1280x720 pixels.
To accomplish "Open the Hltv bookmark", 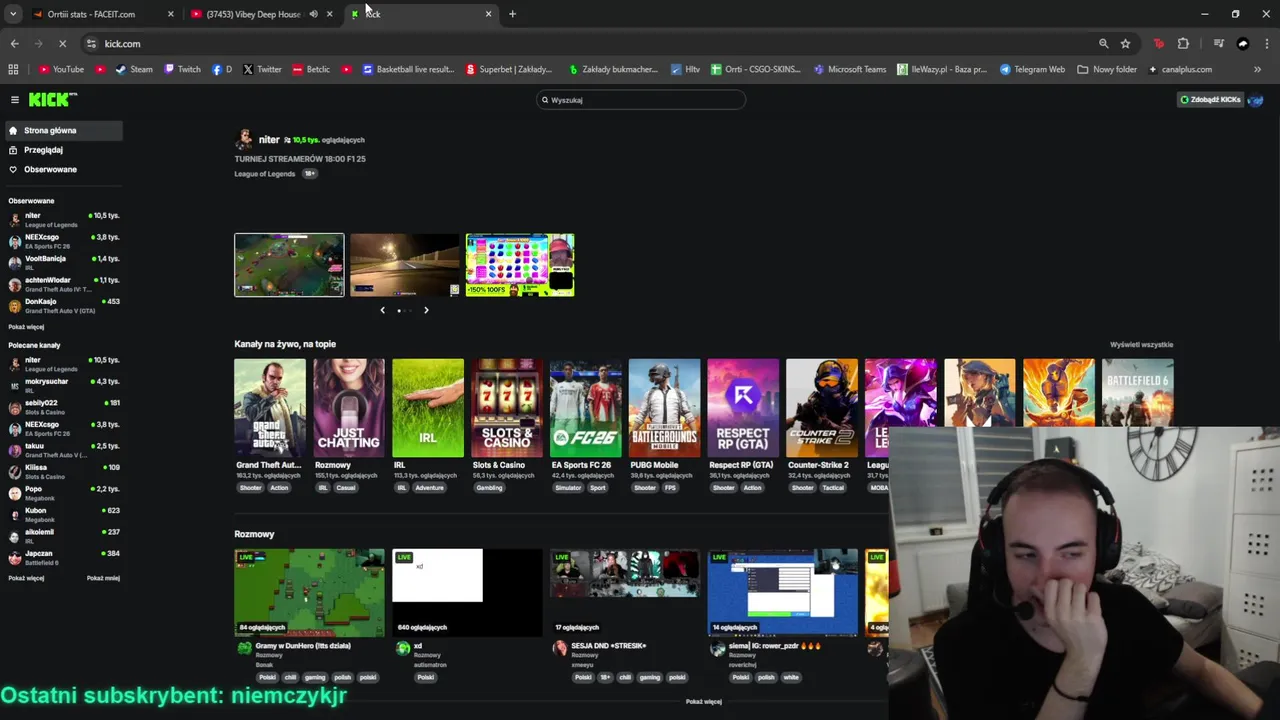I will [x=685, y=70].
